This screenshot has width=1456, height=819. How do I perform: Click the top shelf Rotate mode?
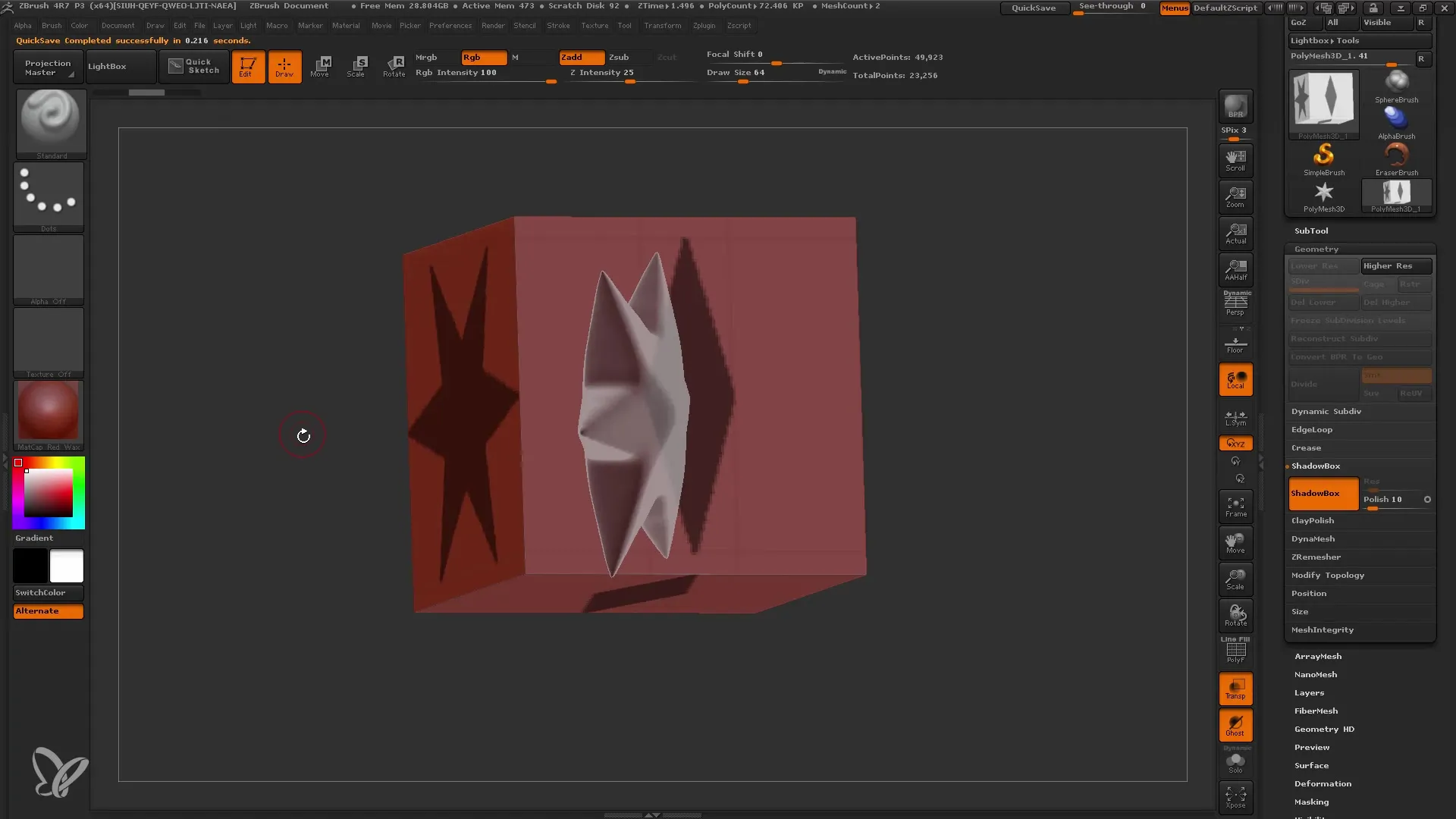pyautogui.click(x=394, y=67)
